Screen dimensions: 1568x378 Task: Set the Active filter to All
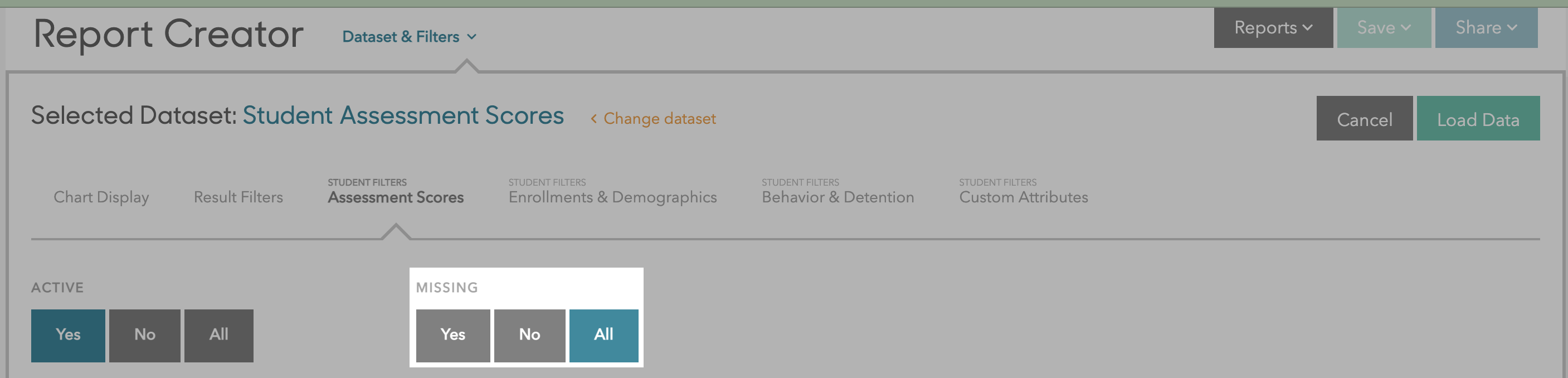tap(219, 336)
